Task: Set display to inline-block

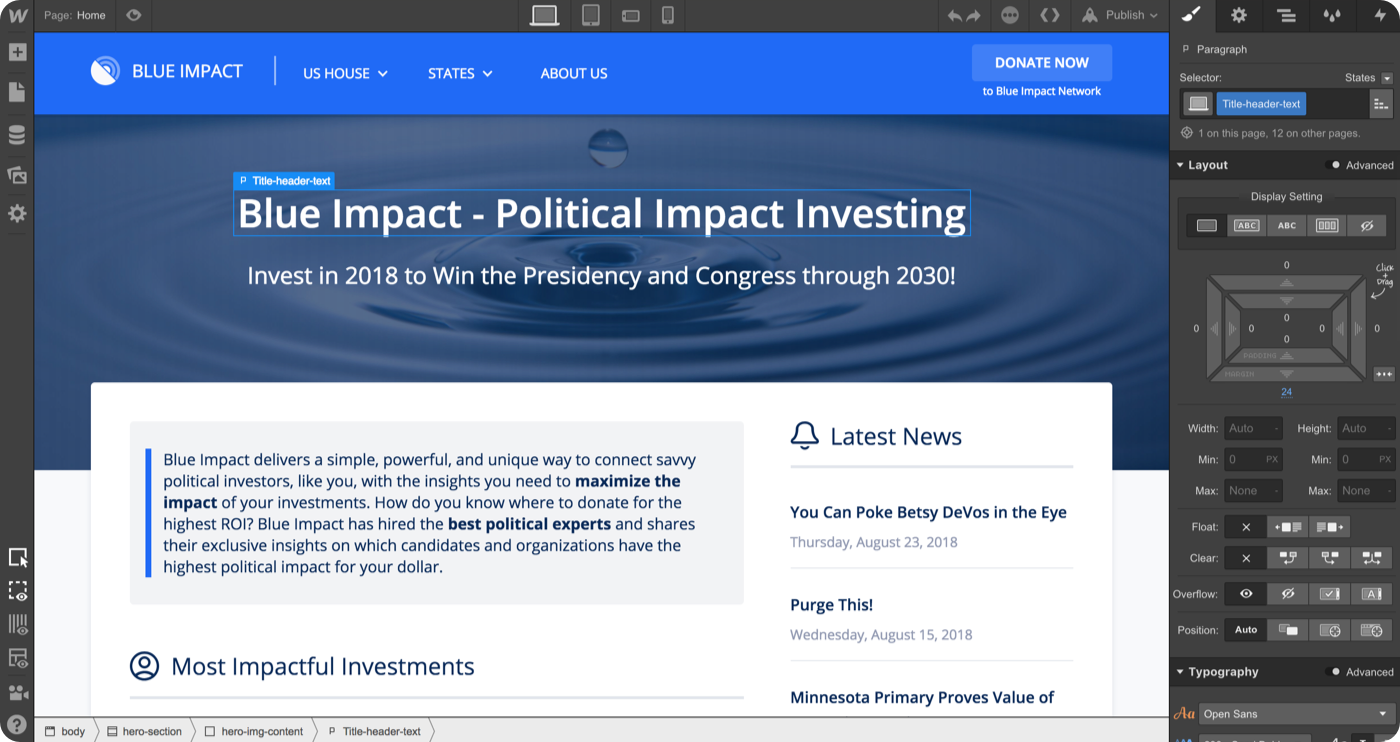Action: pos(1247,226)
